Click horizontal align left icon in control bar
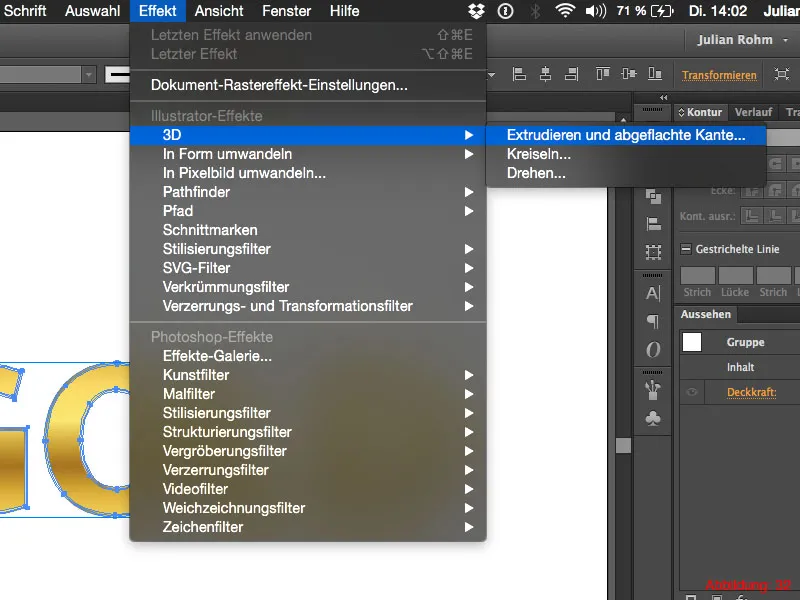Screen dimensions: 800x600 tap(519, 74)
